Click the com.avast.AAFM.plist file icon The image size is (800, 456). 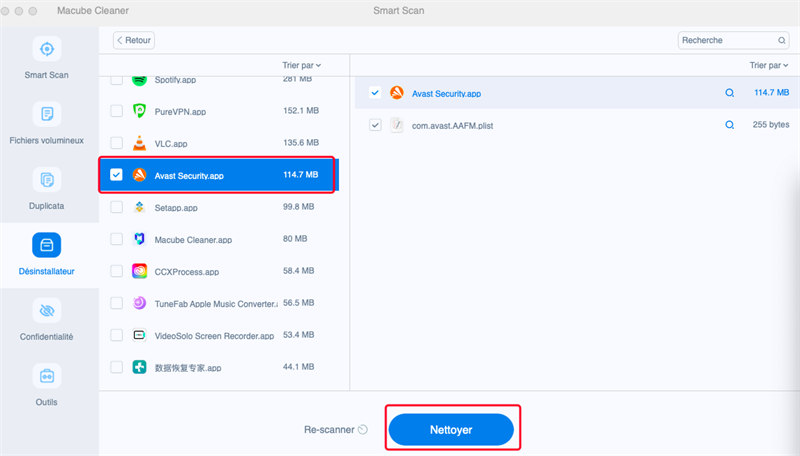coord(397,125)
